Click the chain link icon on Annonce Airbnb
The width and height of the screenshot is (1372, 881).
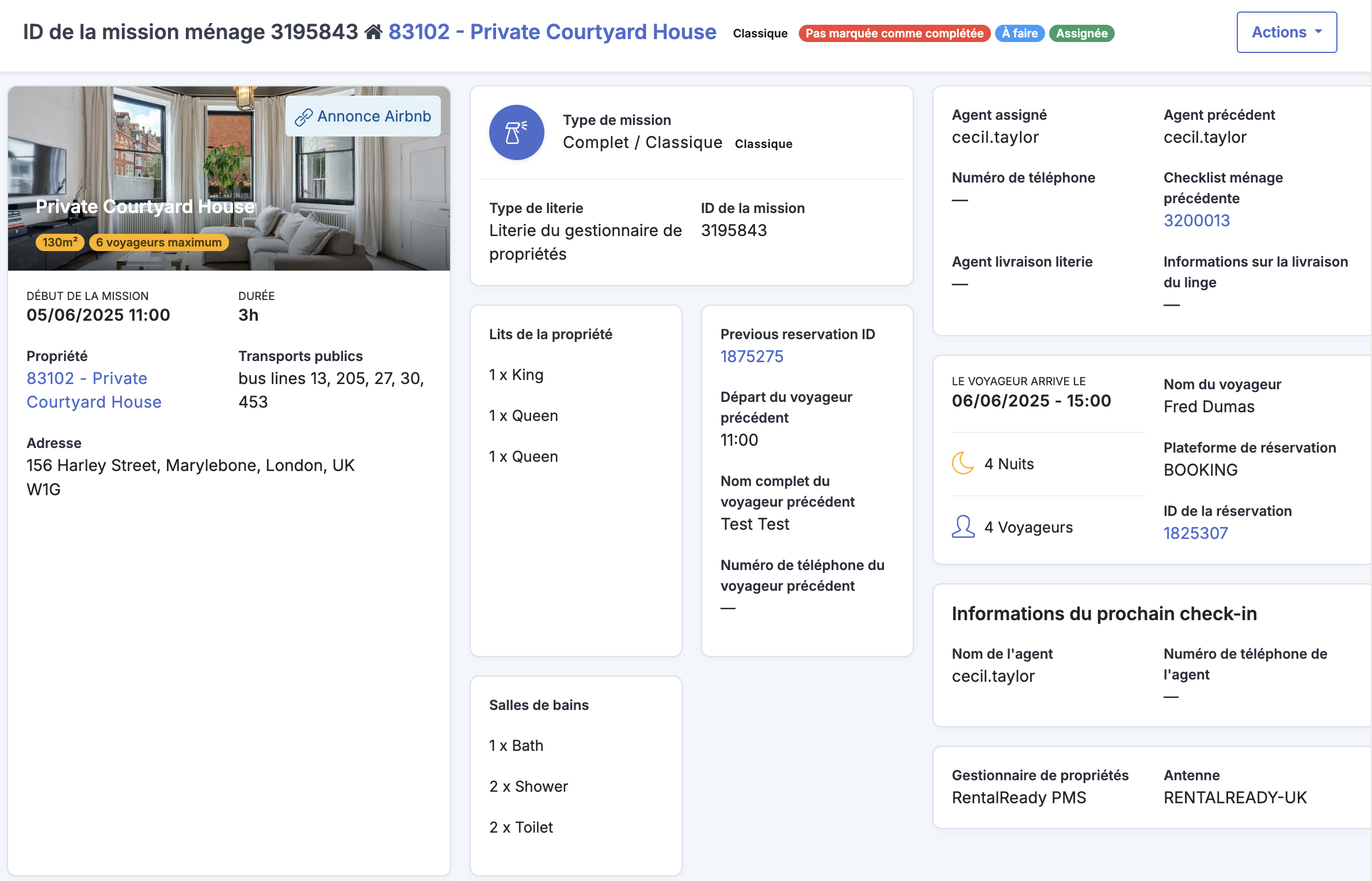[303, 117]
